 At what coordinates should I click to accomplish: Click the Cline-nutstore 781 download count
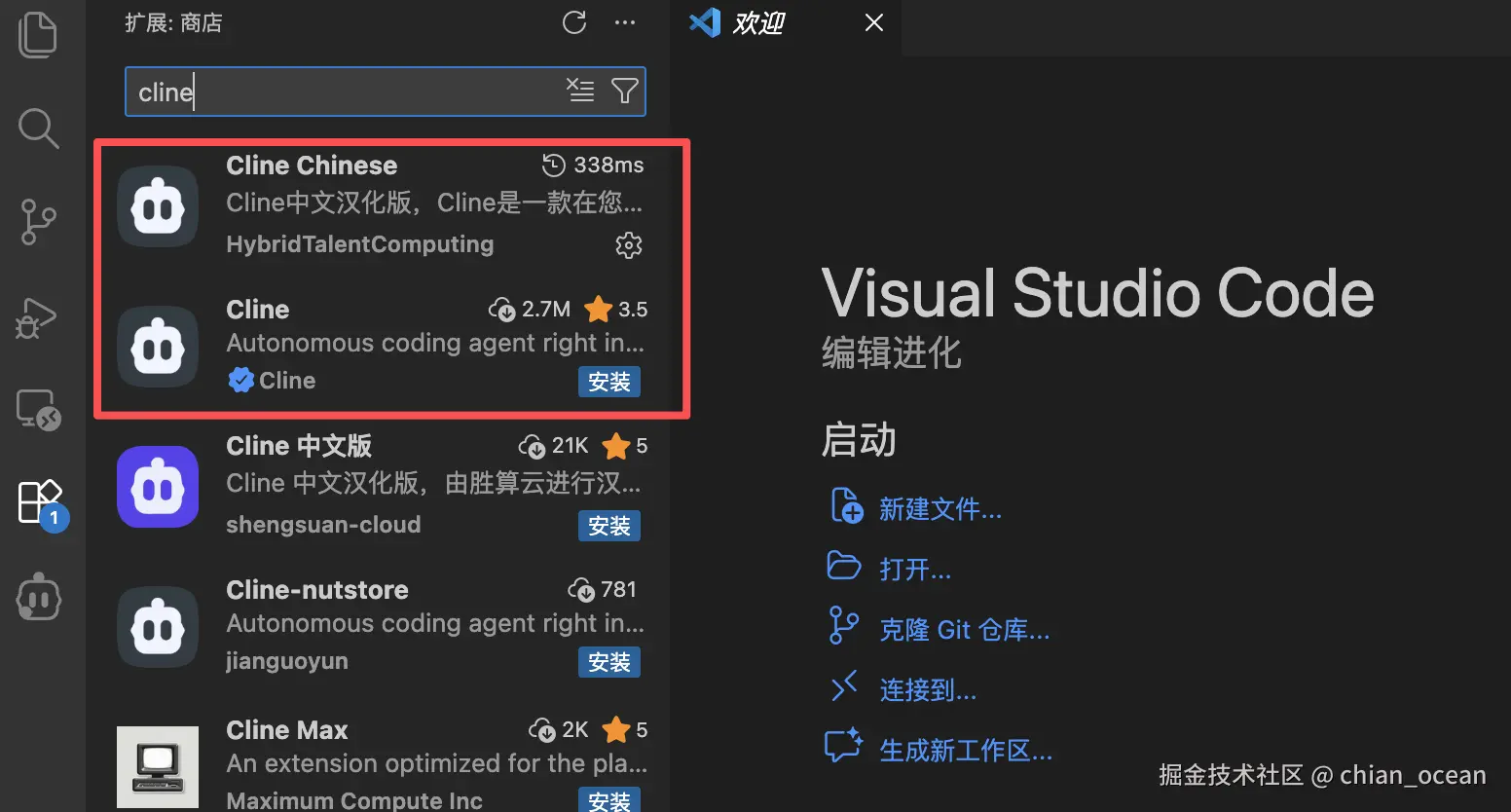point(603,590)
